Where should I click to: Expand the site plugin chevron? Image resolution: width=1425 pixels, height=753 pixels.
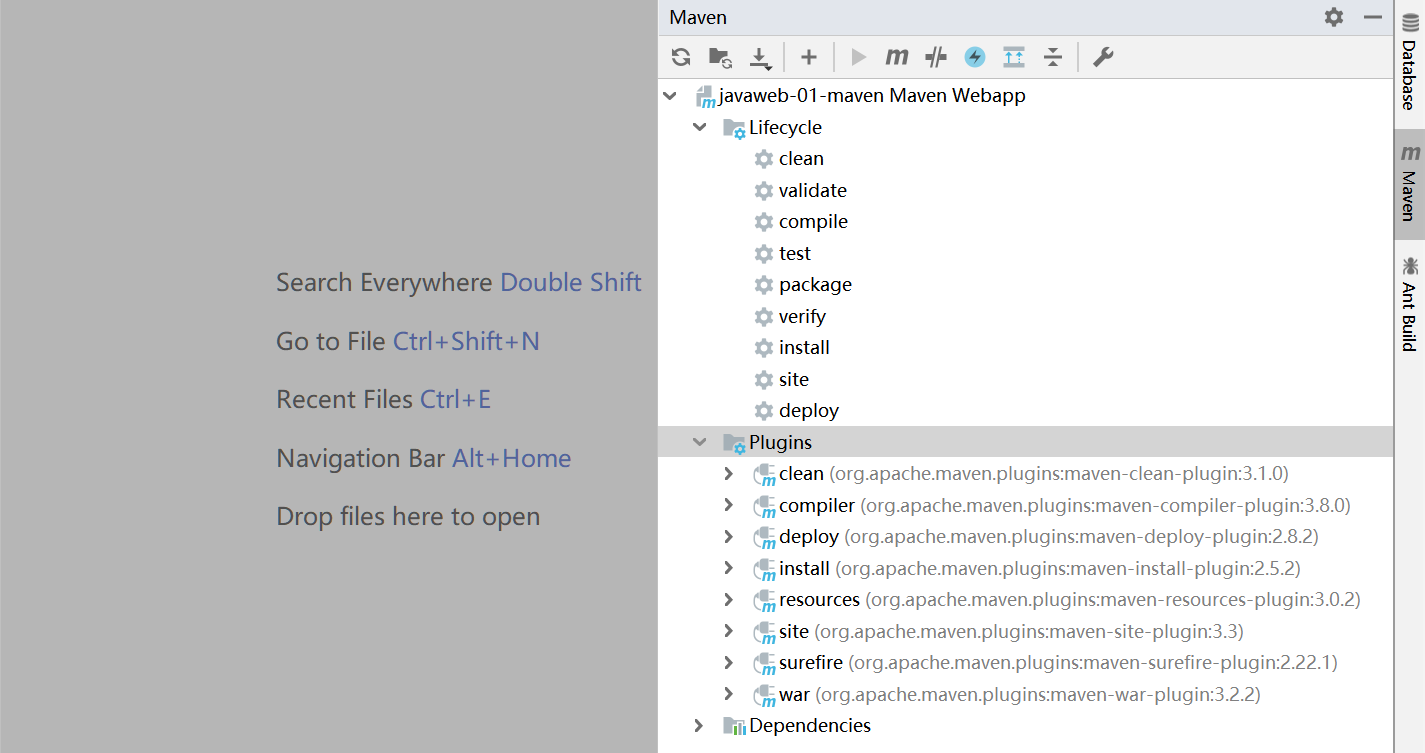coord(729,631)
